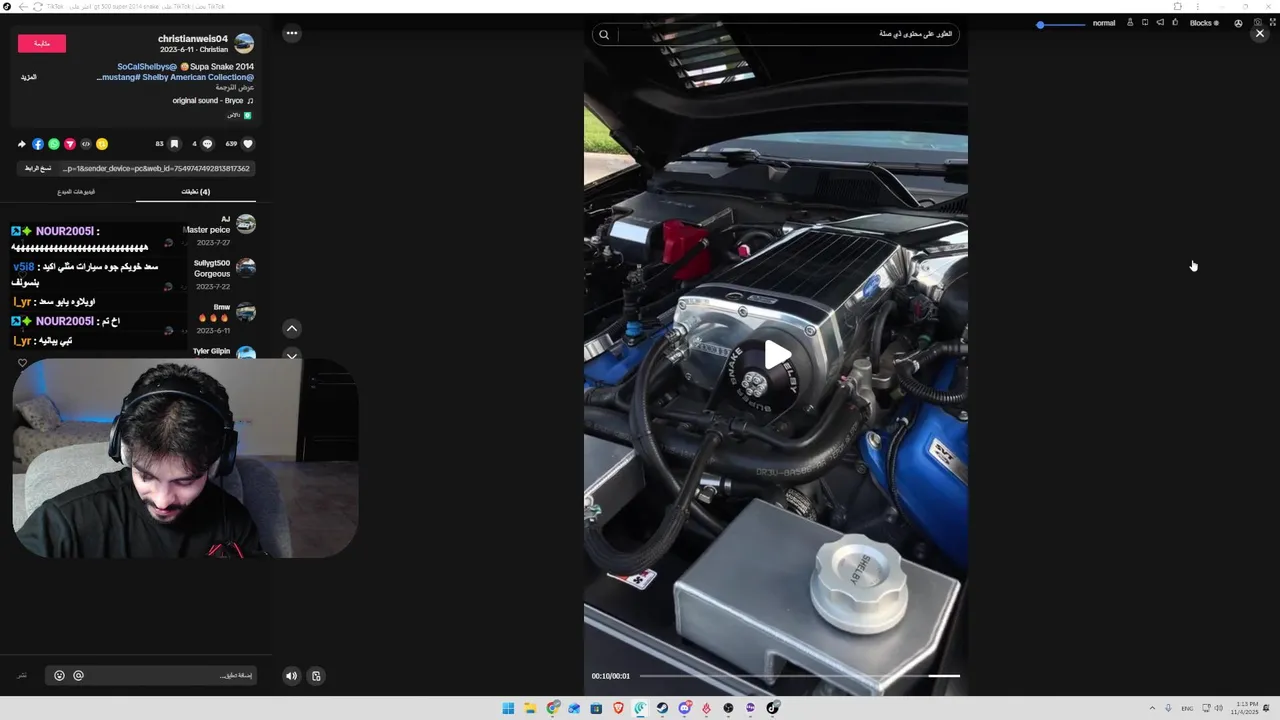Viewport: 1280px width, 720px height.
Task: Open the christianweis04 profile avatar
Action: [x=244, y=44]
